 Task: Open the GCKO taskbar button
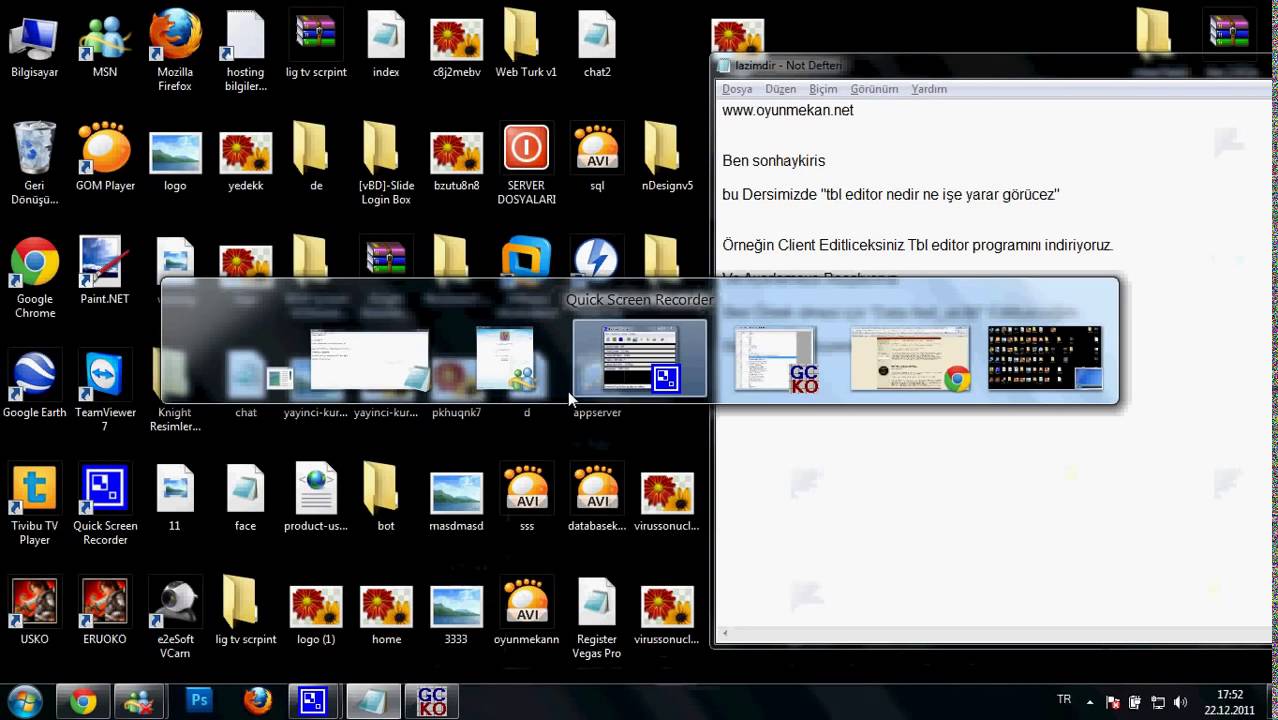click(x=432, y=702)
